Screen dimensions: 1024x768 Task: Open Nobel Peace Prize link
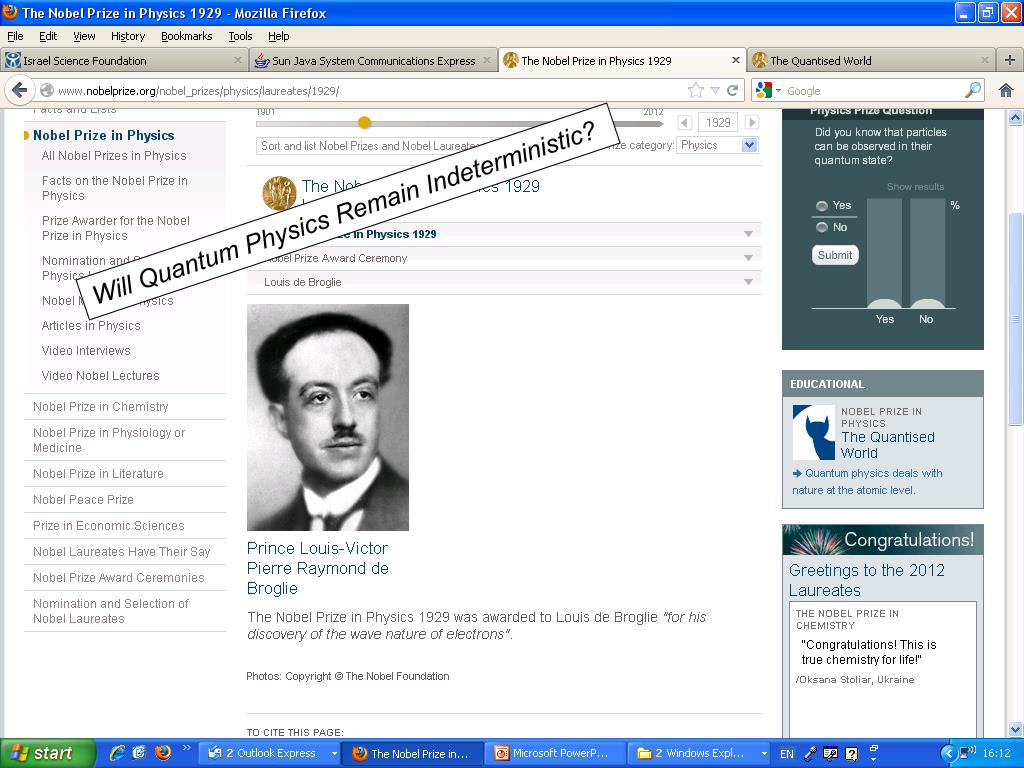(x=83, y=500)
